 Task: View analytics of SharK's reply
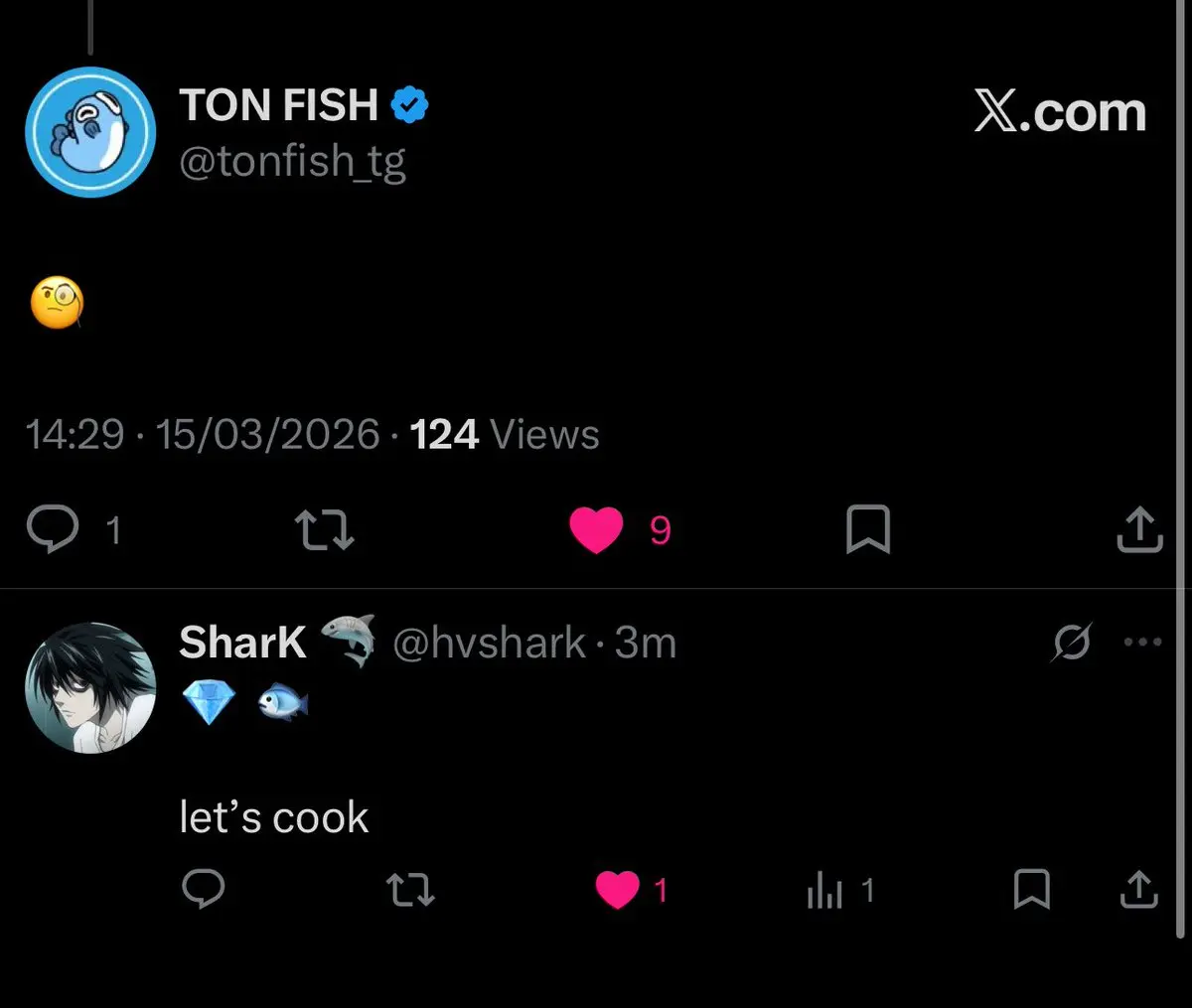point(824,891)
